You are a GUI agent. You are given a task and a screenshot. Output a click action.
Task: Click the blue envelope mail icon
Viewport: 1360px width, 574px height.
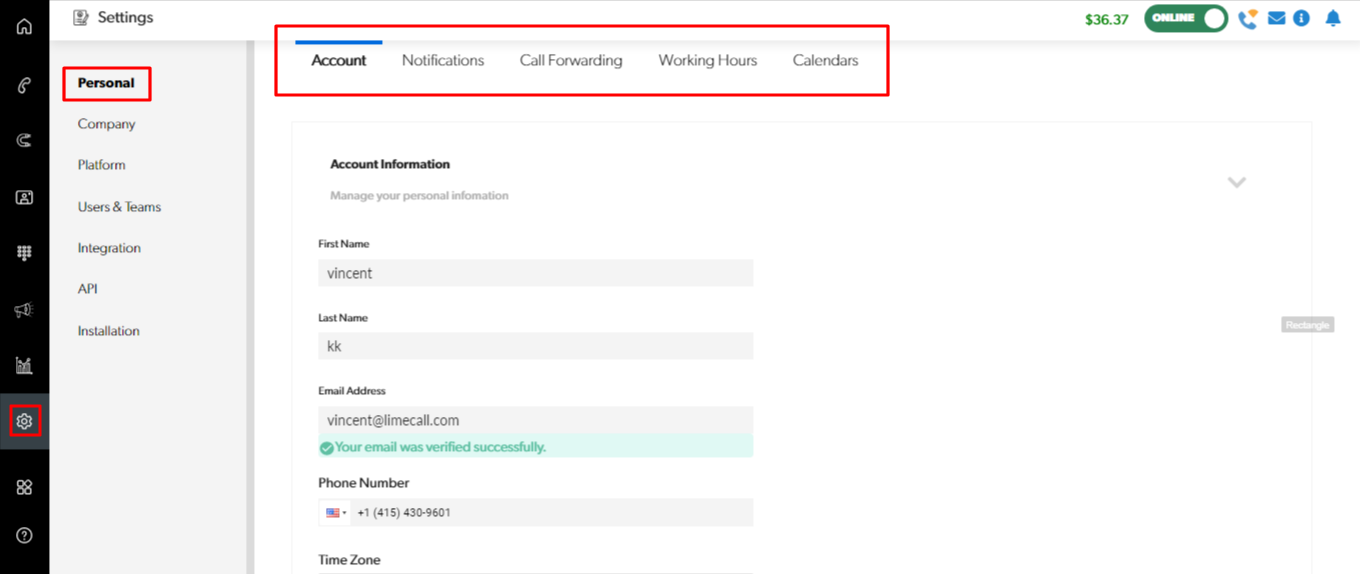[1276, 18]
